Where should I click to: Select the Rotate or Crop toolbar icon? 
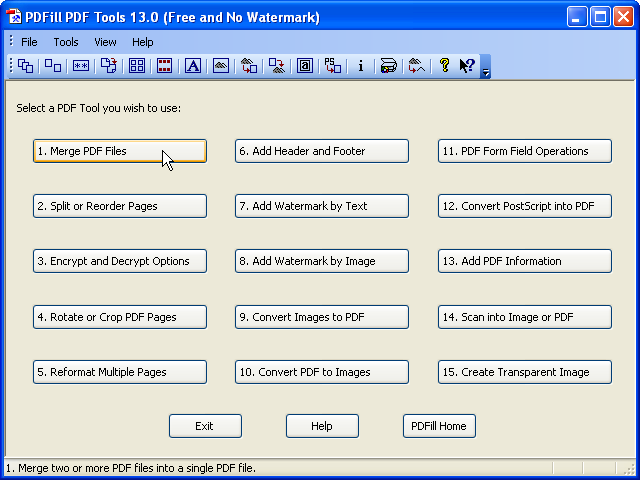click(109, 66)
